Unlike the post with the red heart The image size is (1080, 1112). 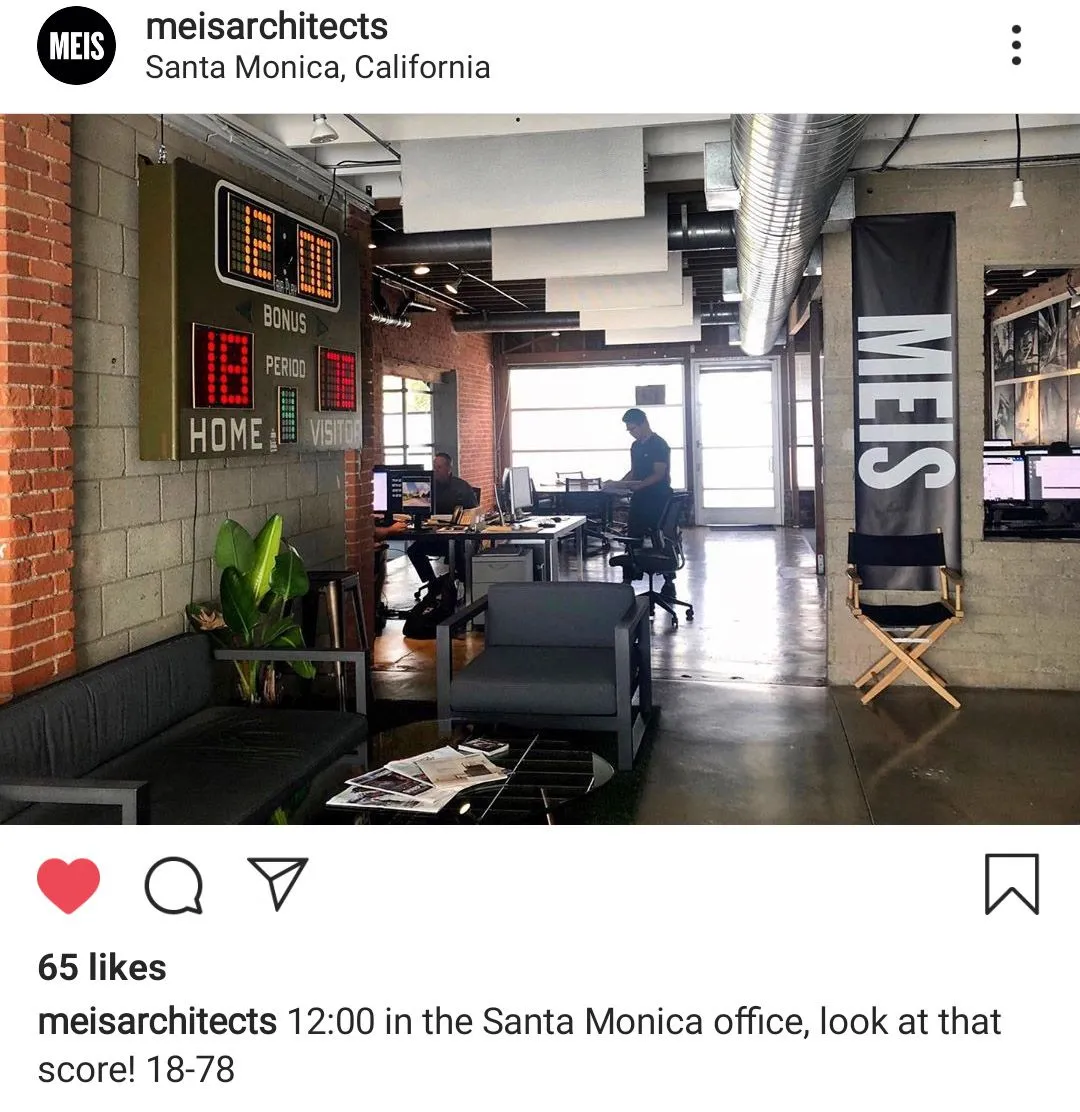point(68,884)
